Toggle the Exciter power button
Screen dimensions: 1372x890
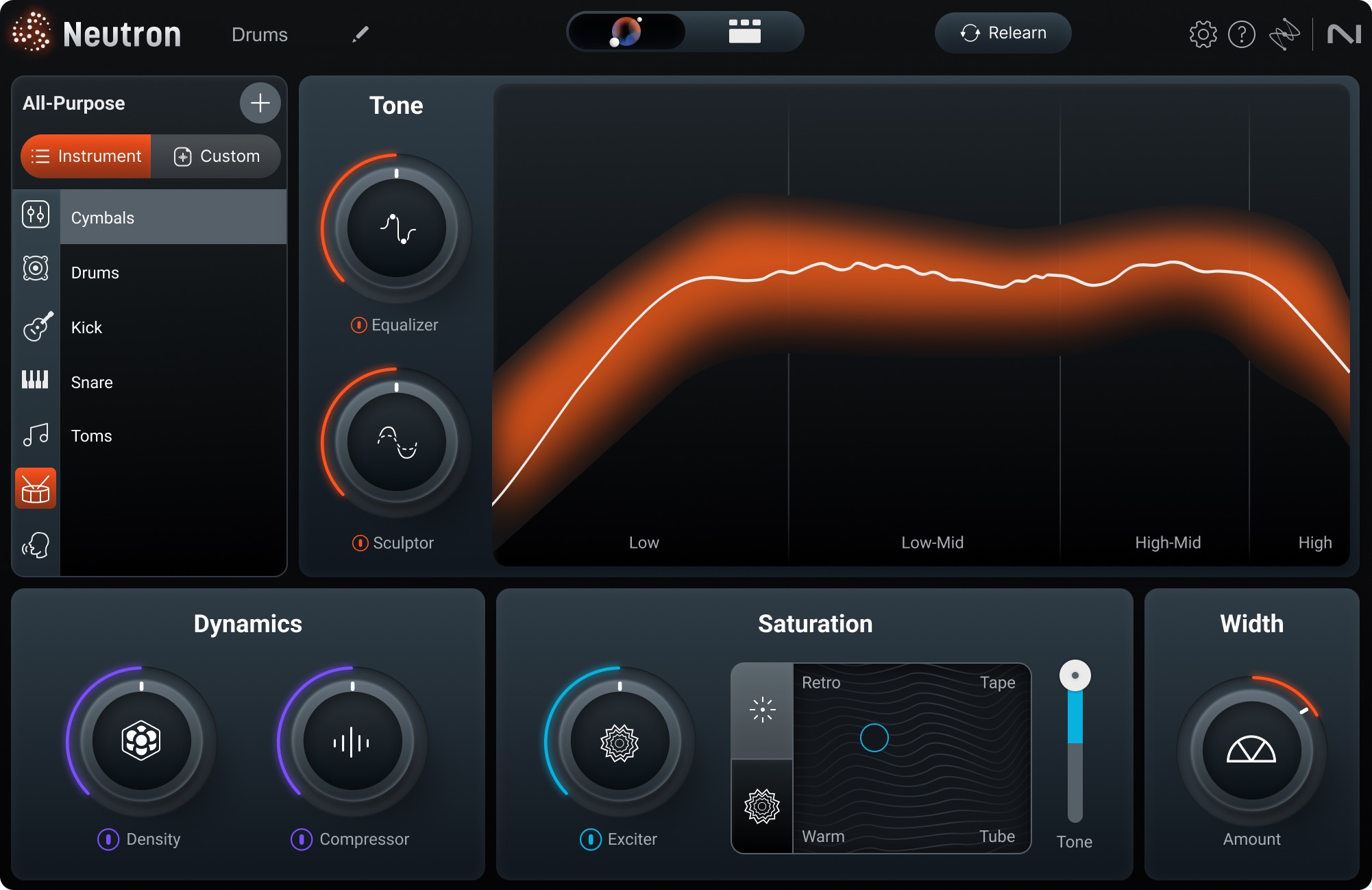click(x=591, y=839)
